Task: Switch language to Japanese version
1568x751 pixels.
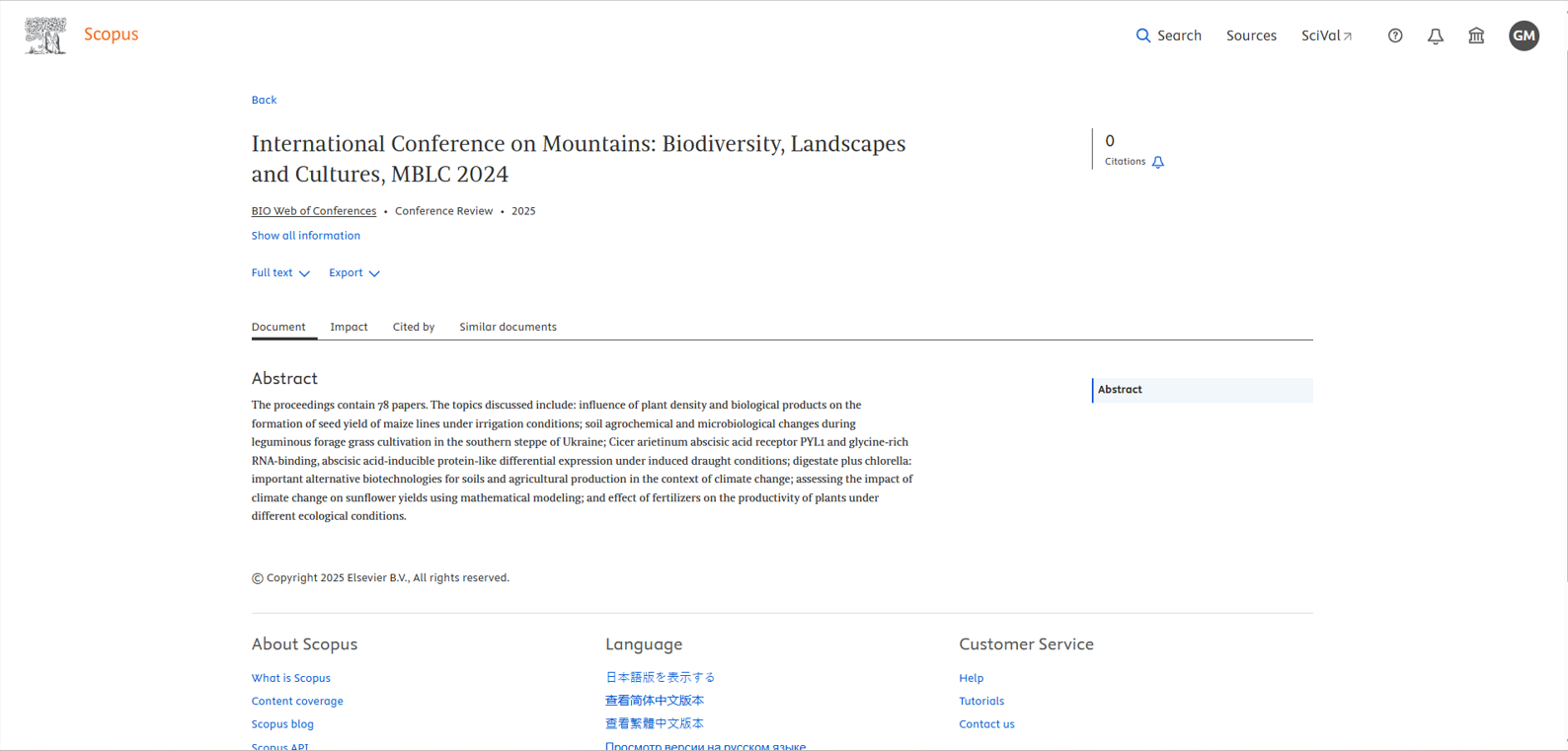Action: pyautogui.click(x=660, y=677)
